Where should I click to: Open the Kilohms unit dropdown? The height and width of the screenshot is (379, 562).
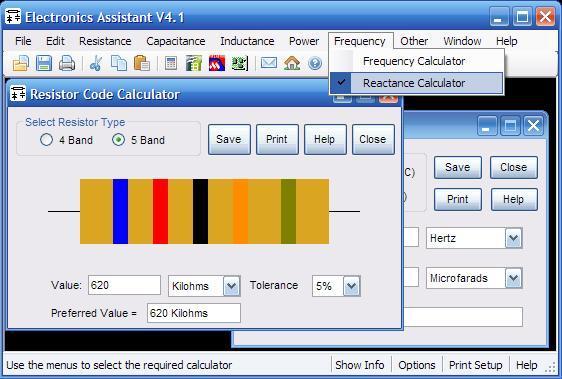[x=232, y=286]
